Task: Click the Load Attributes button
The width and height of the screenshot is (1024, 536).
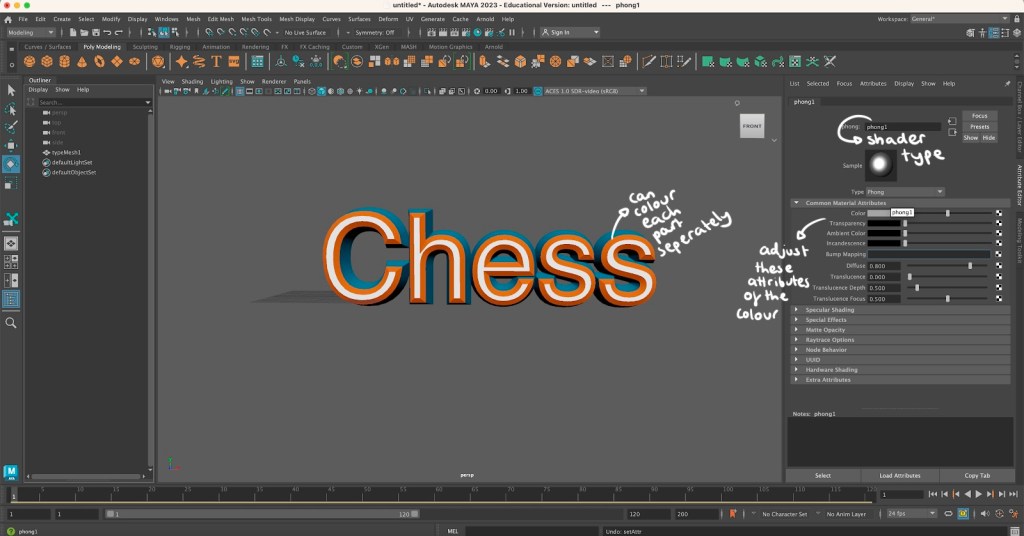Action: coord(899,476)
